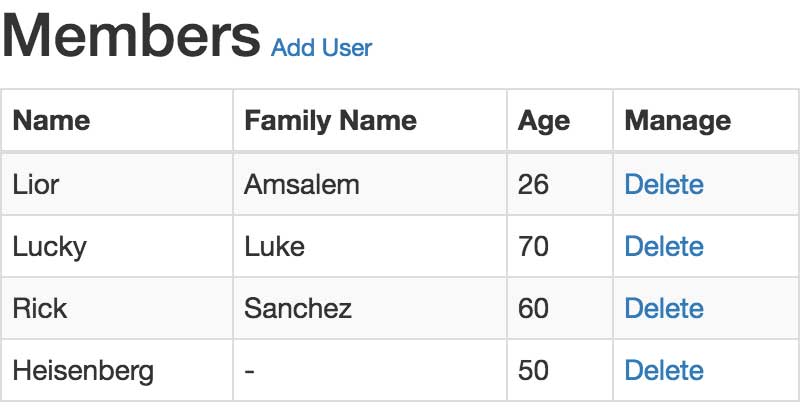This screenshot has width=808, height=414.
Task: Delete the Lior Amsalem member
Action: pyautogui.click(x=664, y=185)
